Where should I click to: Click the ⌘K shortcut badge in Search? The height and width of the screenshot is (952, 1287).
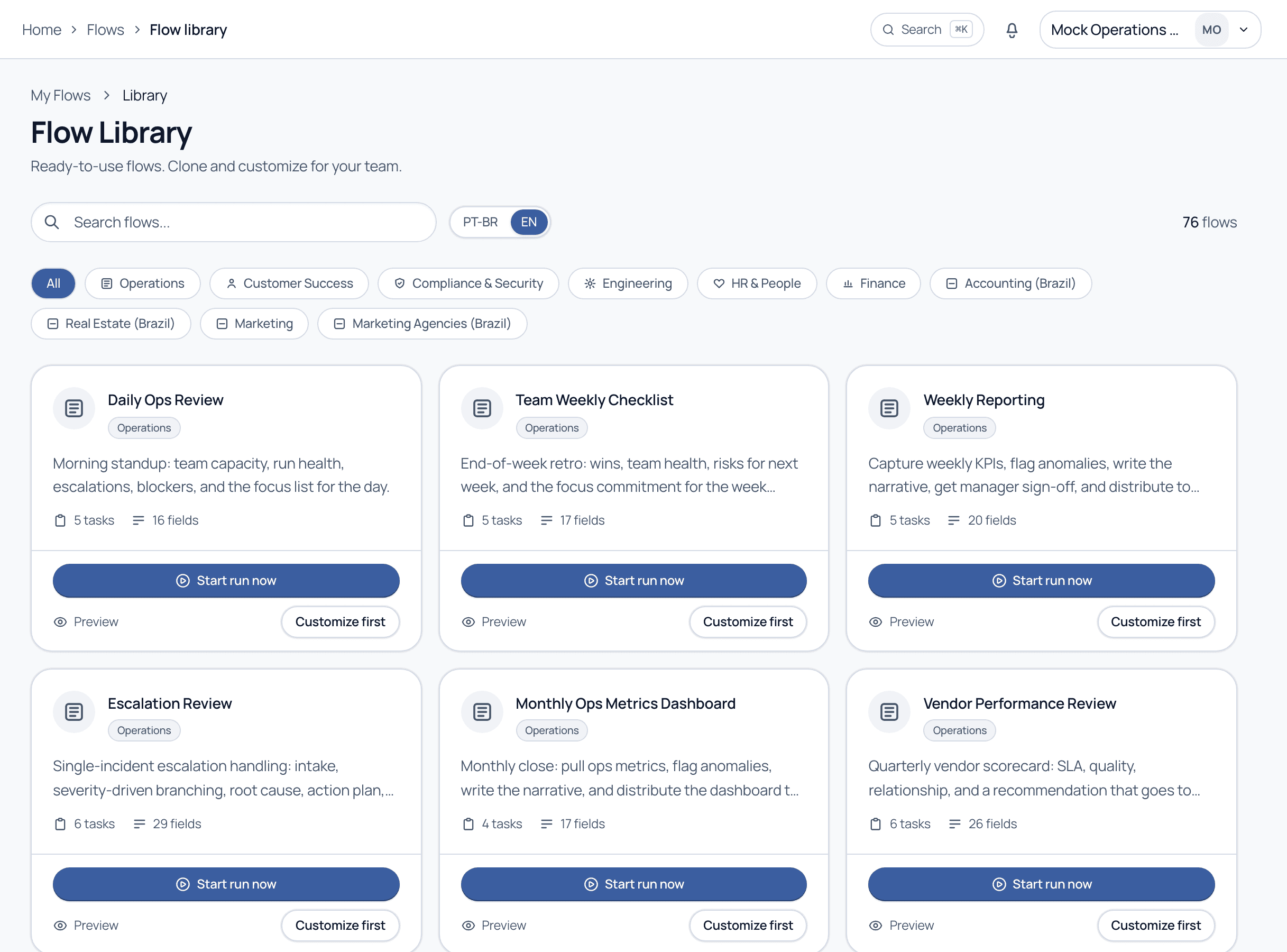961,30
